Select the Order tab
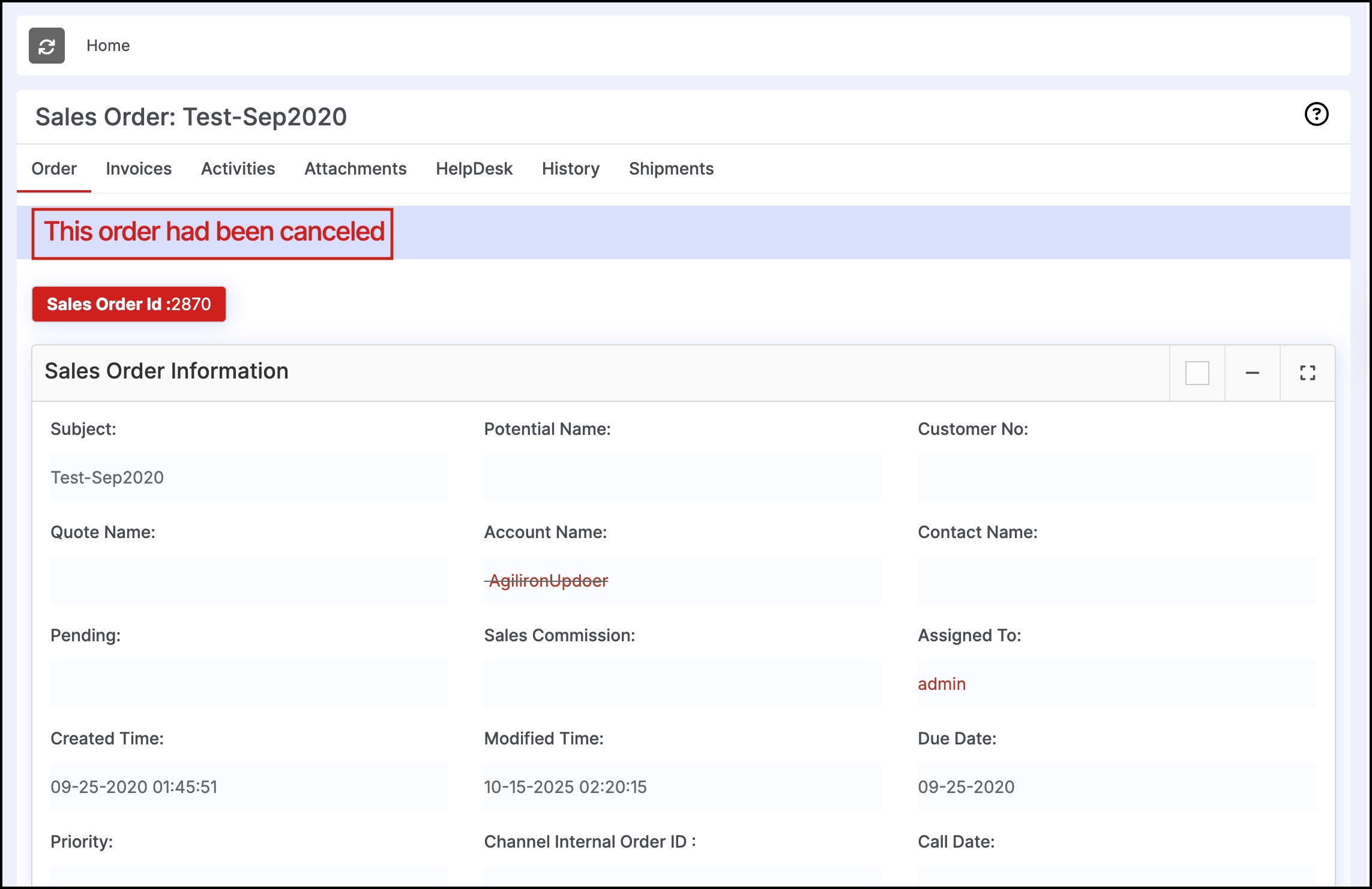 tap(54, 169)
